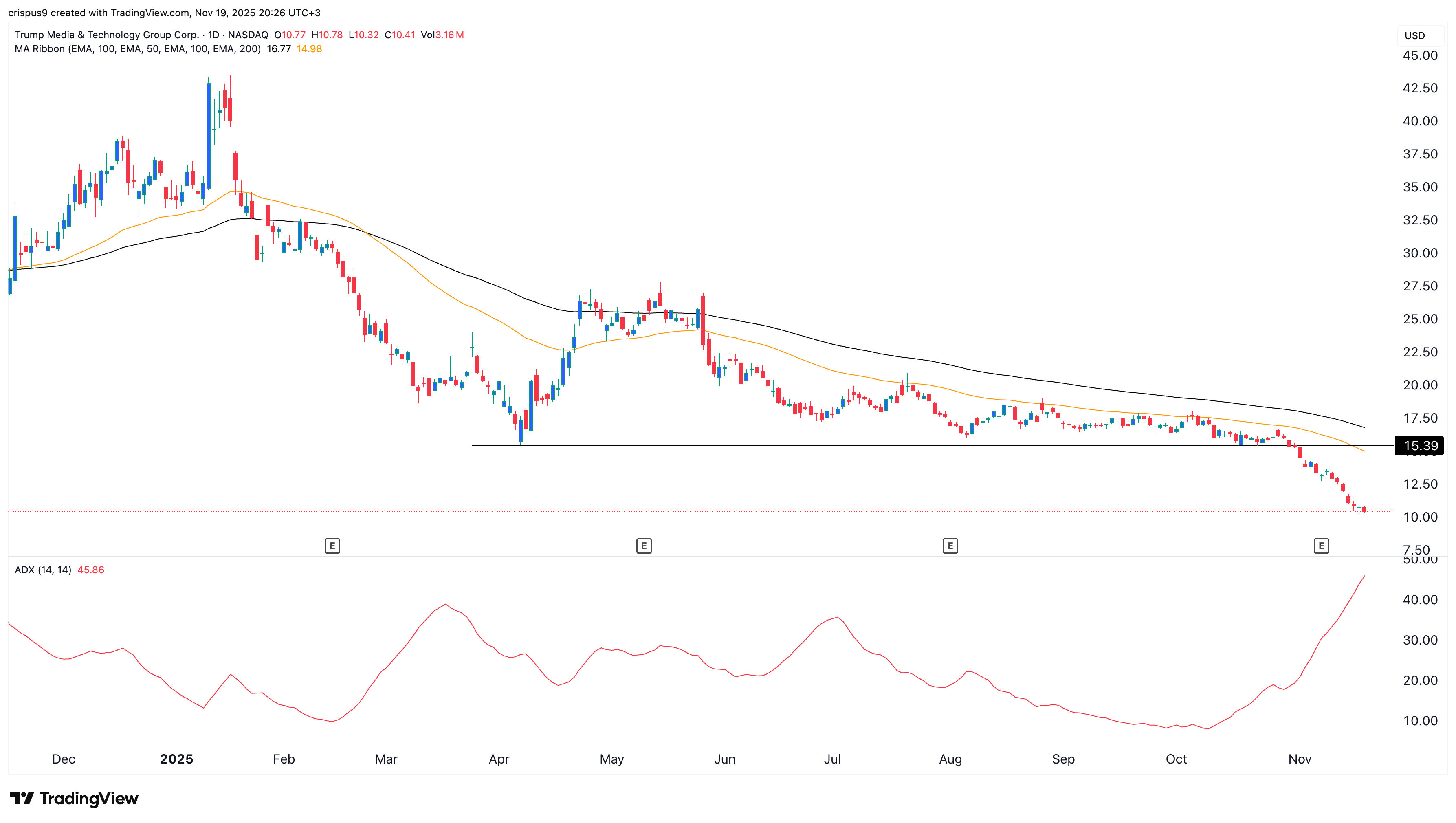Click the November earnings E marker
The height and width of the screenshot is (823, 1456).
(x=1321, y=546)
